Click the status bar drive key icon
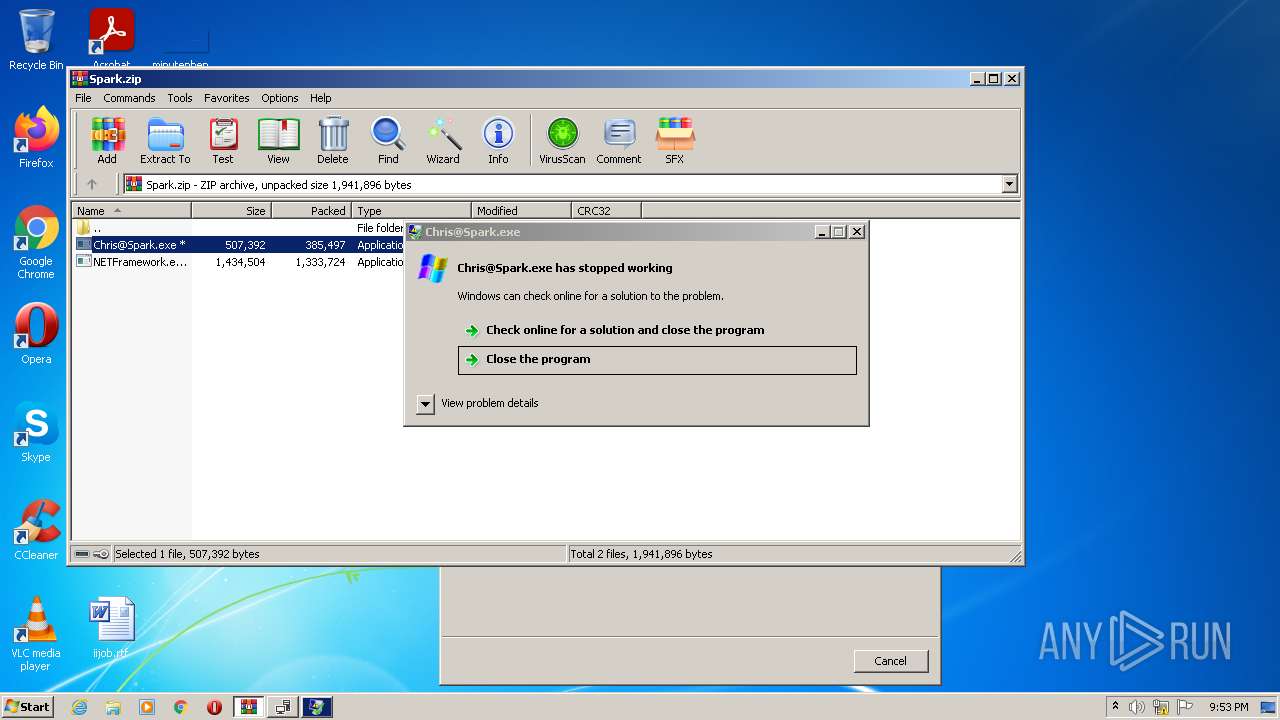This screenshot has width=1280, height=720. point(92,554)
